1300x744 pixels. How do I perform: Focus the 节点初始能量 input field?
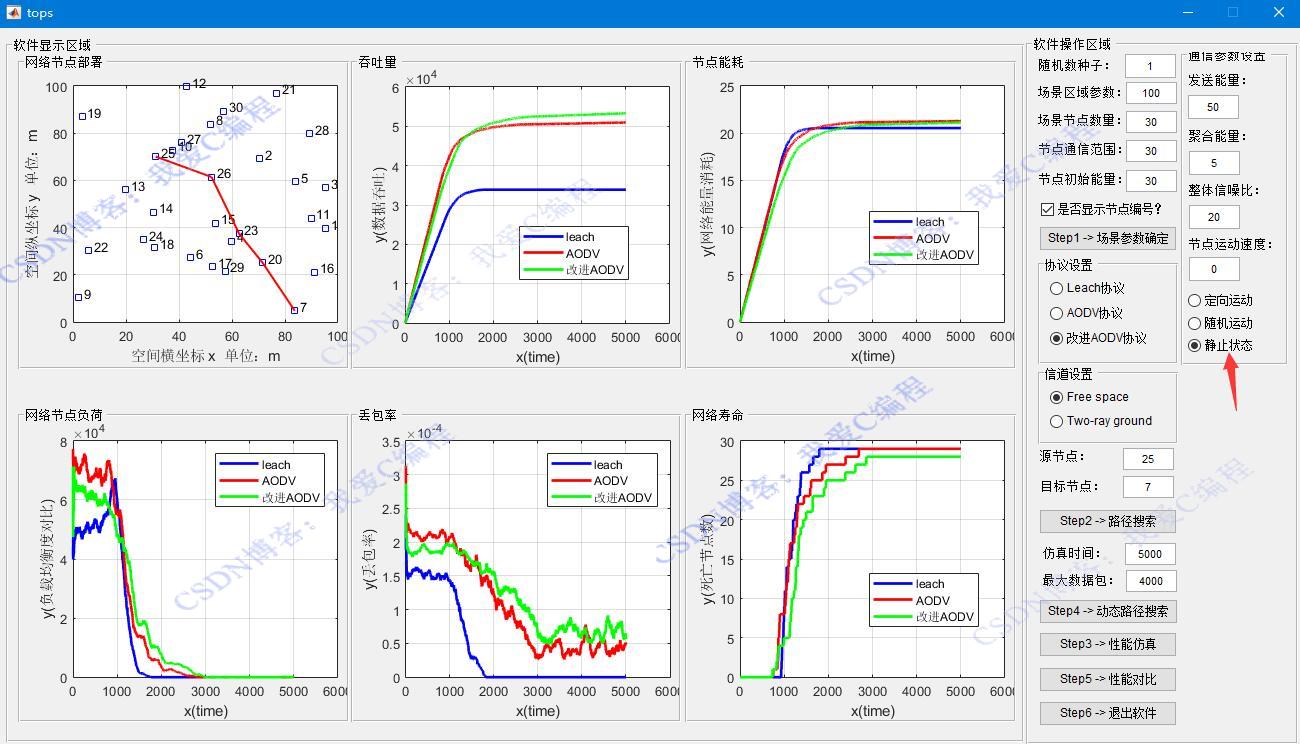click(x=1150, y=180)
